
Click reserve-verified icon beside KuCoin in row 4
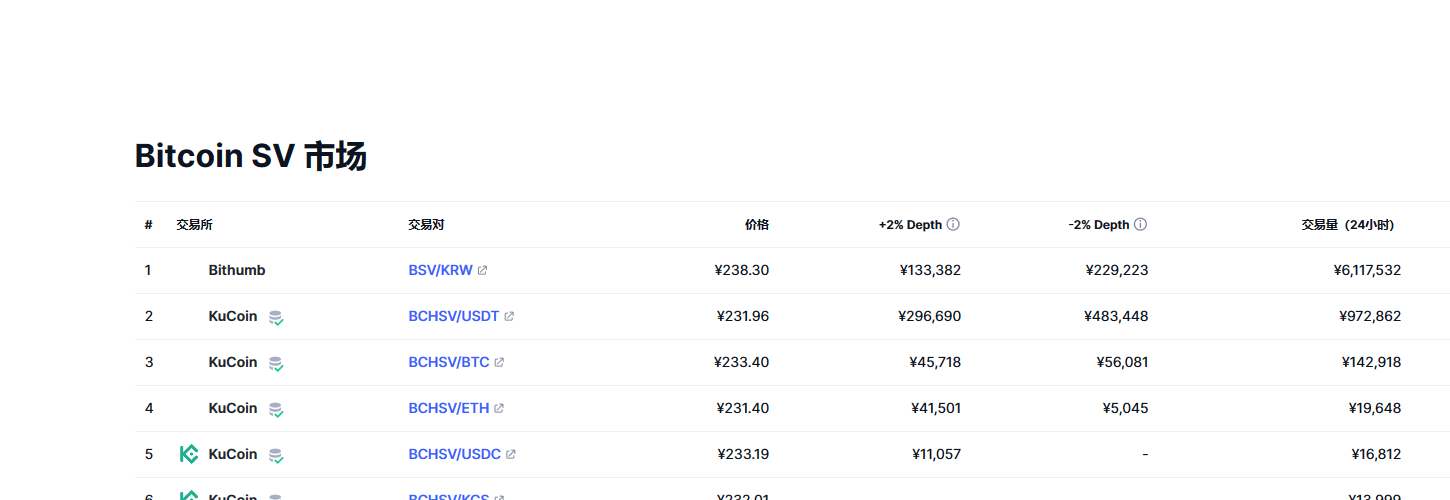(x=276, y=409)
